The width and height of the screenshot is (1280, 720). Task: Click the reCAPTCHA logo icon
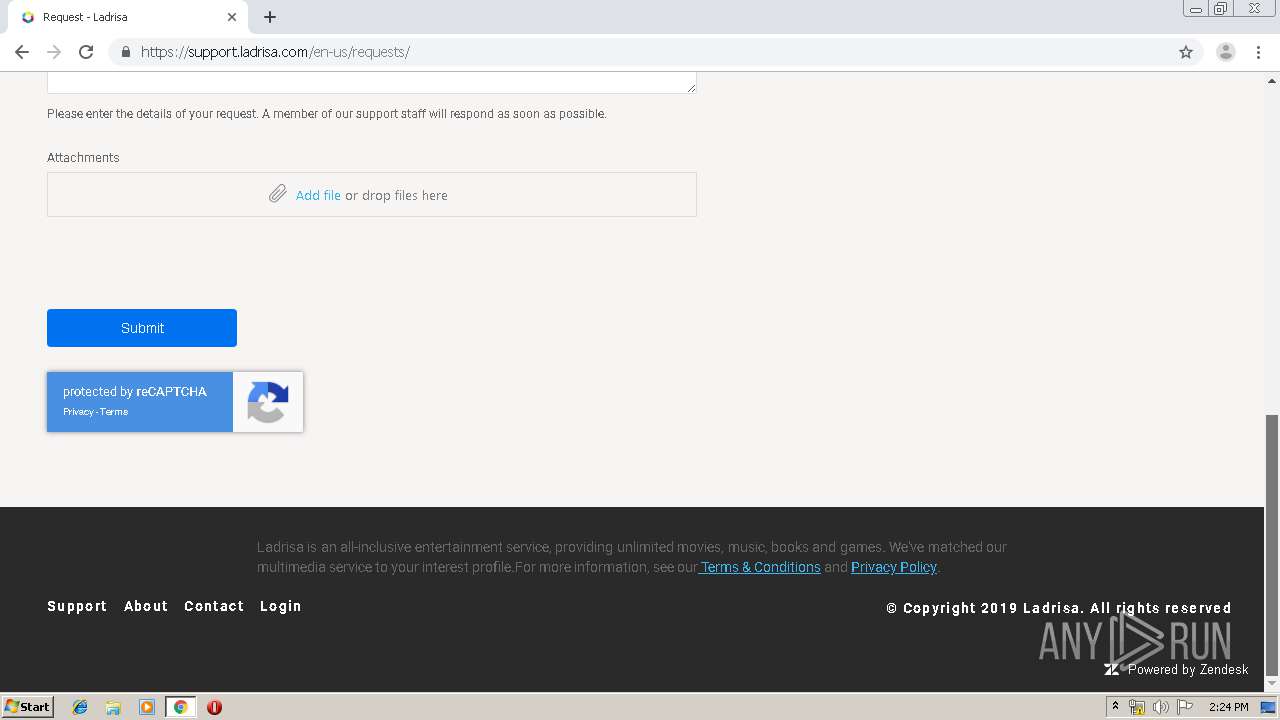coord(268,402)
